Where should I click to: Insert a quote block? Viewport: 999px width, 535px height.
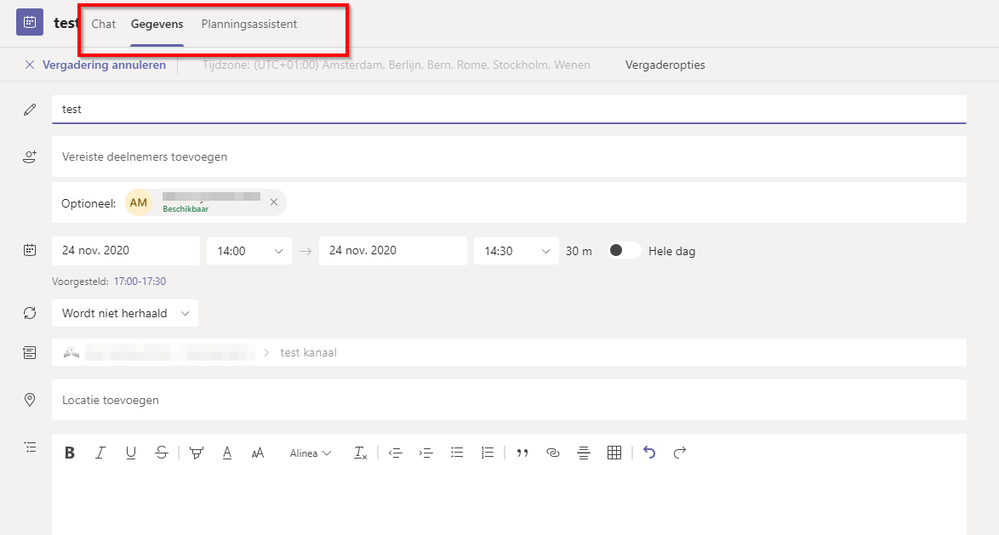tap(522, 453)
